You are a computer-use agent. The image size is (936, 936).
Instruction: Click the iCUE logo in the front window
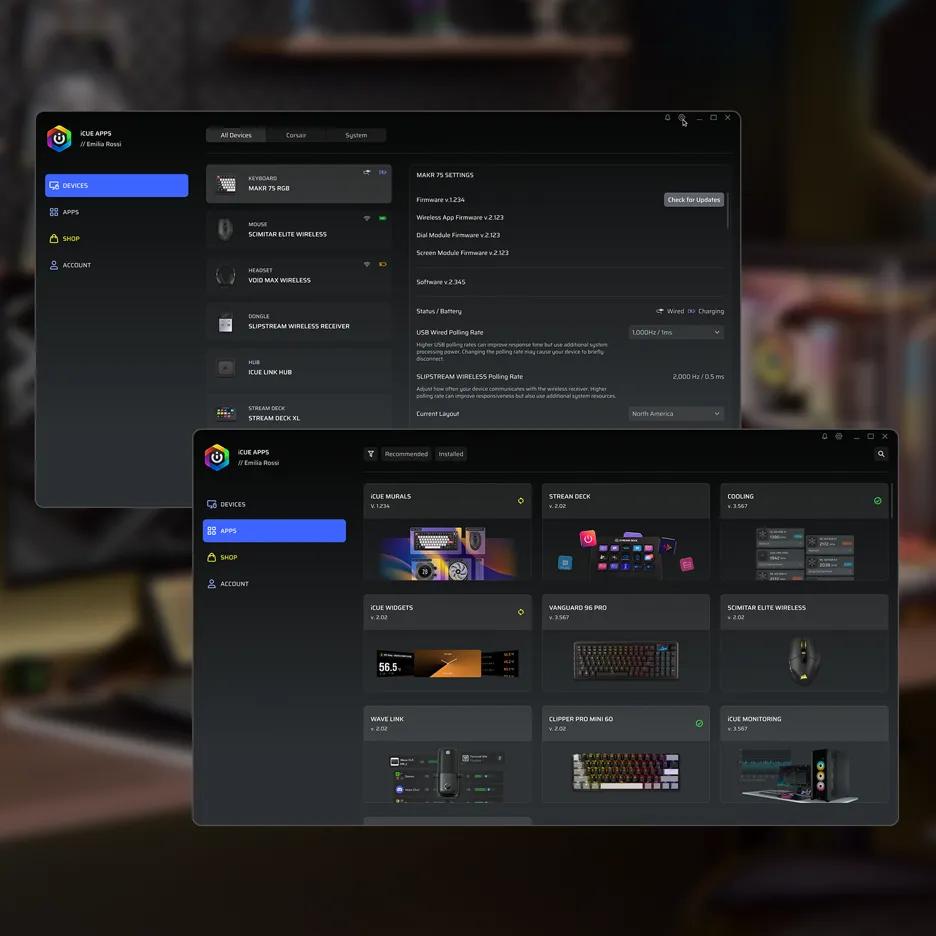point(217,457)
